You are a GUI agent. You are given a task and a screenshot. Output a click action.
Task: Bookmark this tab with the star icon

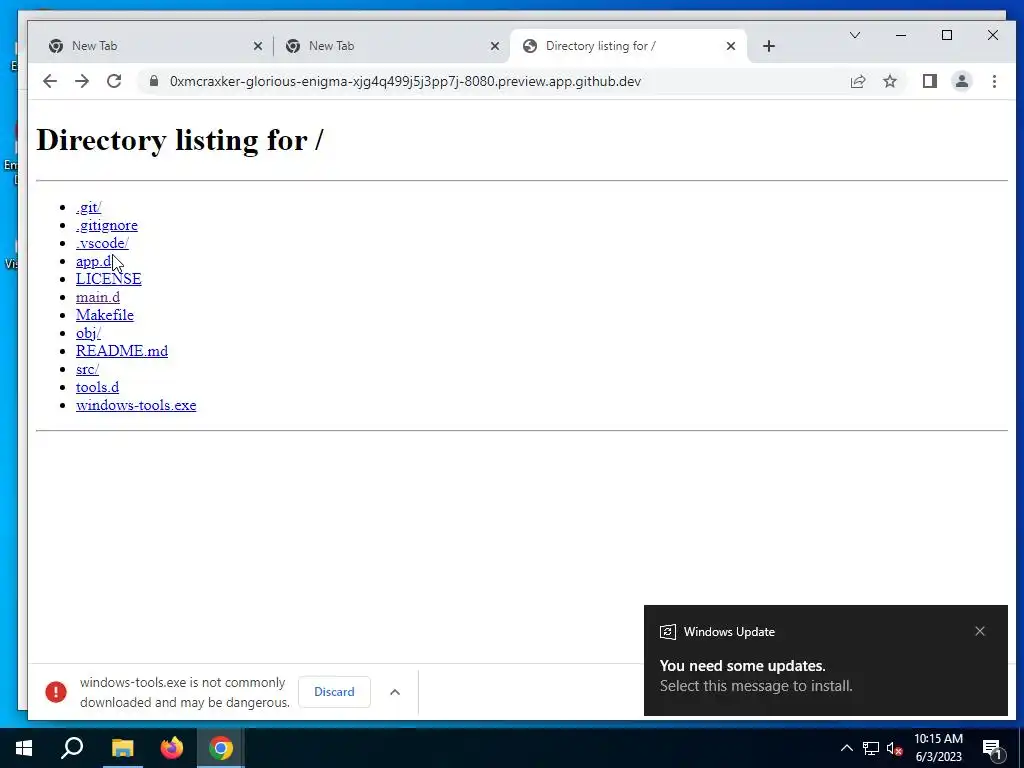[889, 81]
